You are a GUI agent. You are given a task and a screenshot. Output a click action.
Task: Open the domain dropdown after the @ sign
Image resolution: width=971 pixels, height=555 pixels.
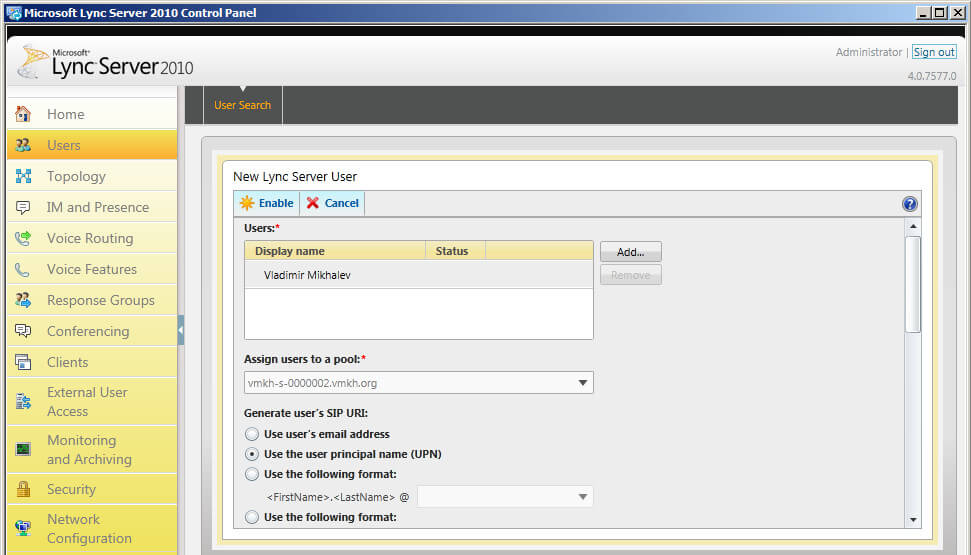pos(505,497)
